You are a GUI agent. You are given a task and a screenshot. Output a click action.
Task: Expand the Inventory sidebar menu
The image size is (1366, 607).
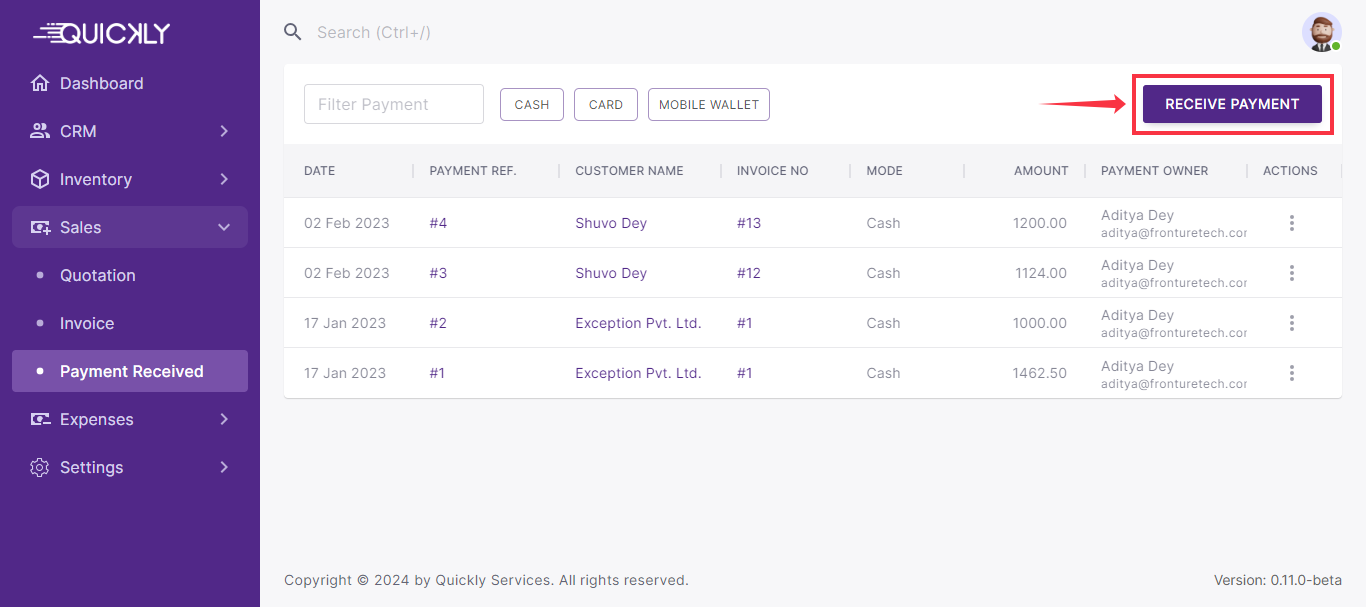(130, 179)
